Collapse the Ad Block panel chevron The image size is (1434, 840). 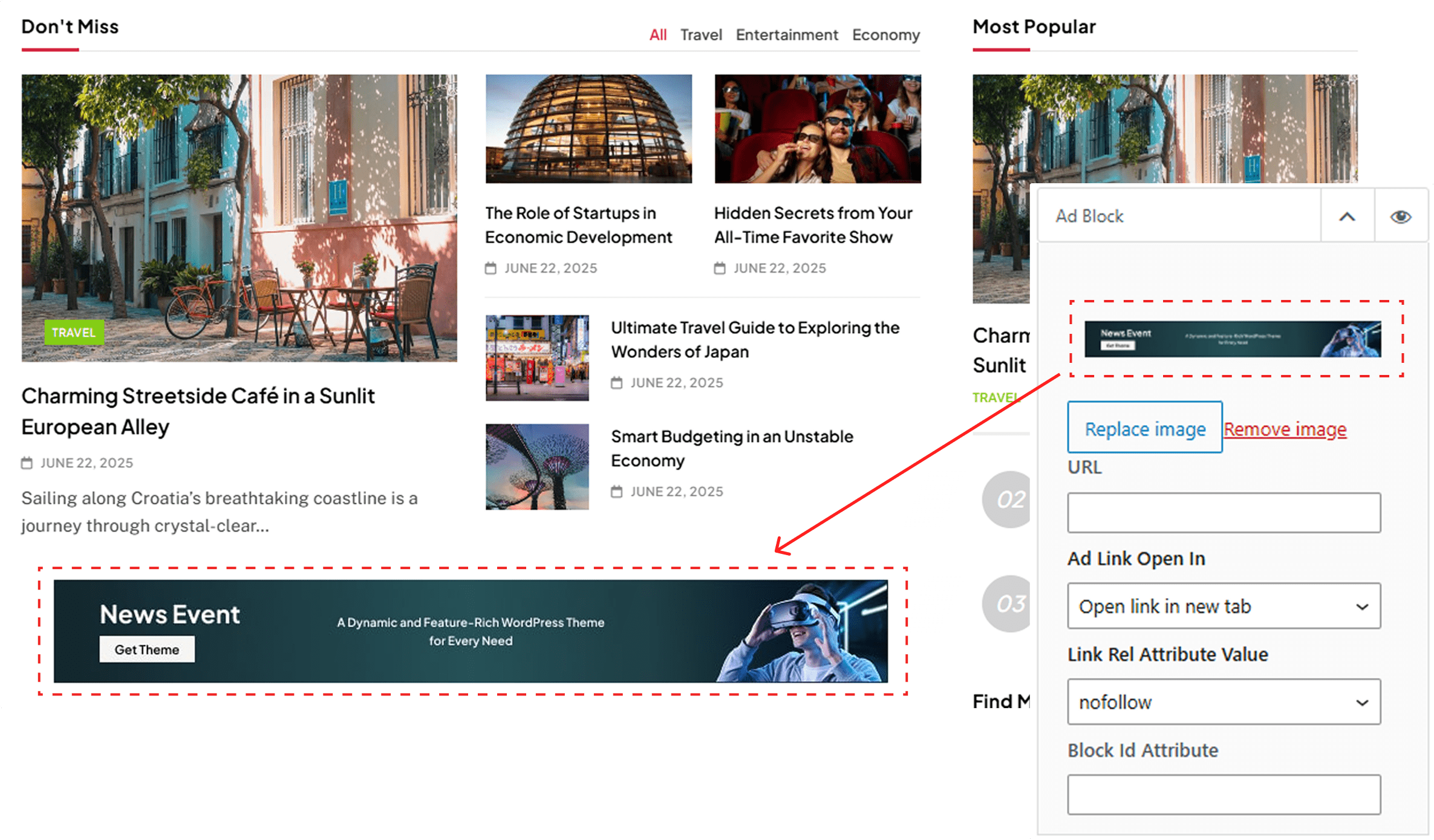click(x=1347, y=217)
